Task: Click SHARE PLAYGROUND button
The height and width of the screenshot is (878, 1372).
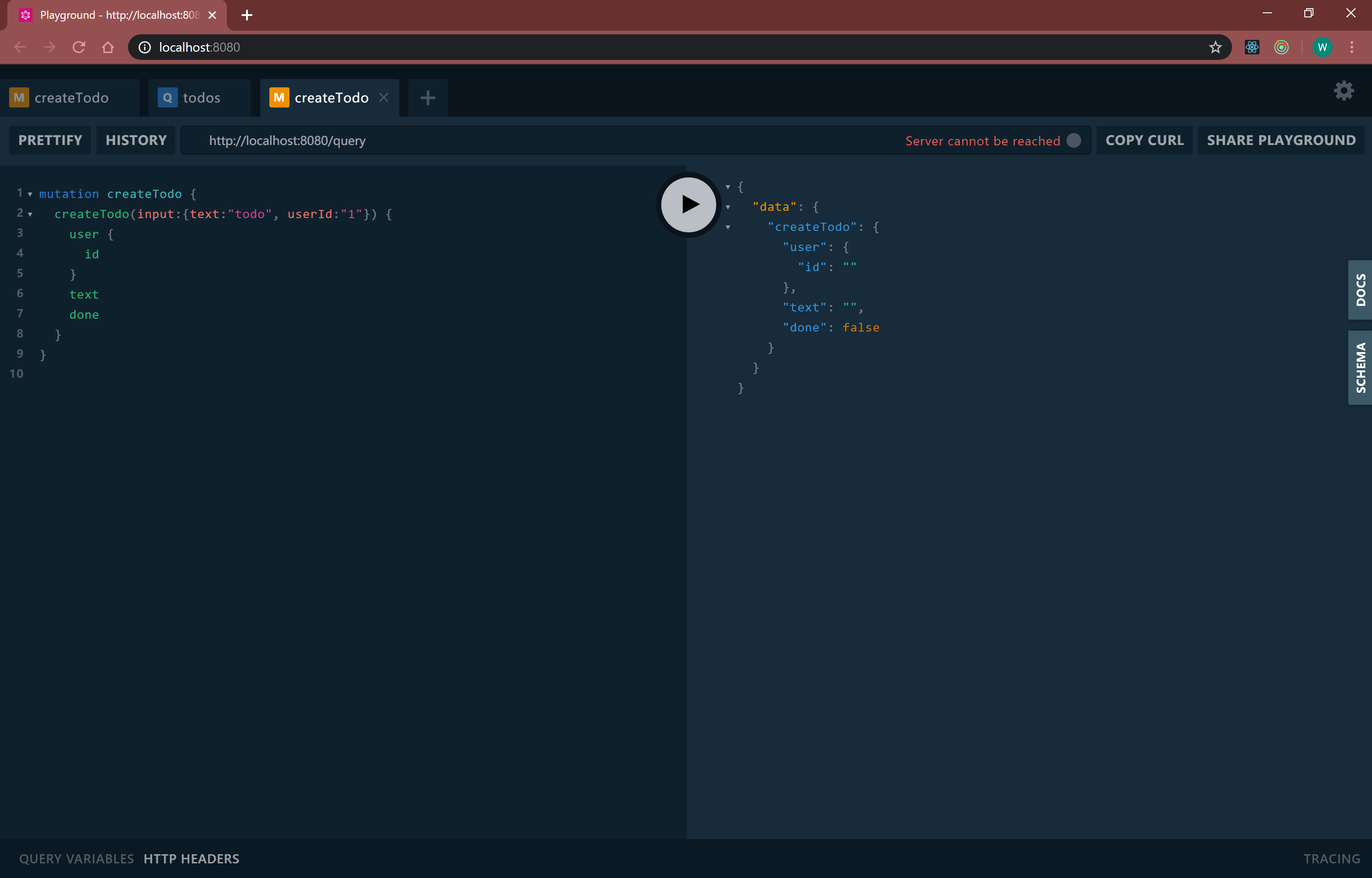Action: tap(1281, 140)
